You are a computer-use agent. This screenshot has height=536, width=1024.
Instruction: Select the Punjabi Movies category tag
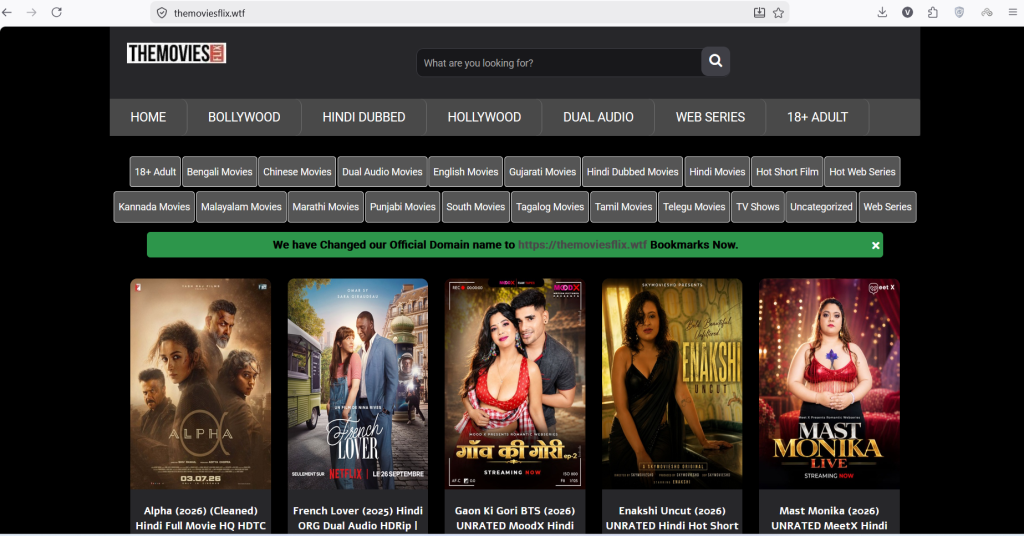(x=402, y=207)
